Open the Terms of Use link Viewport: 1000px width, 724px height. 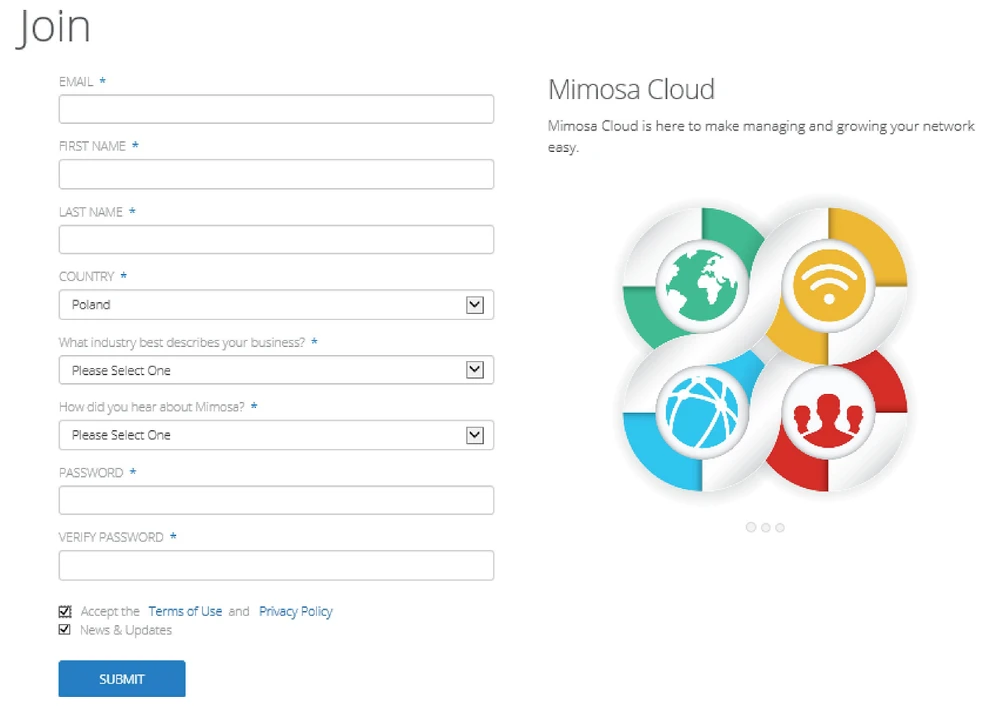[x=185, y=611]
